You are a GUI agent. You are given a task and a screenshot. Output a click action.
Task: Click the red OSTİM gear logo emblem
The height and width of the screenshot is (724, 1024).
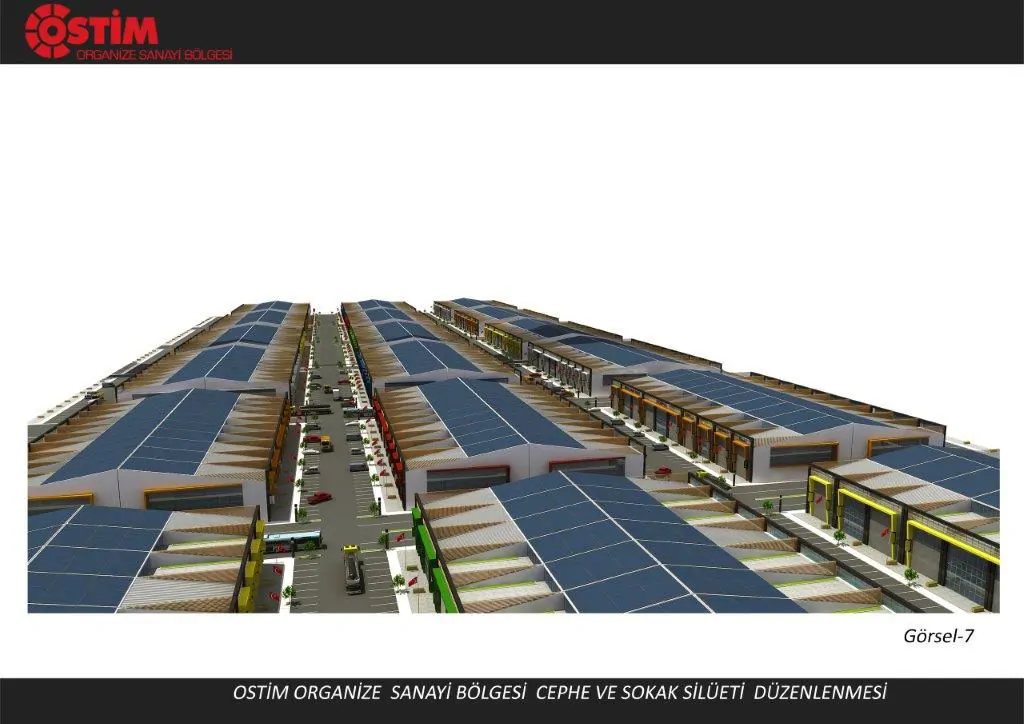48,31
